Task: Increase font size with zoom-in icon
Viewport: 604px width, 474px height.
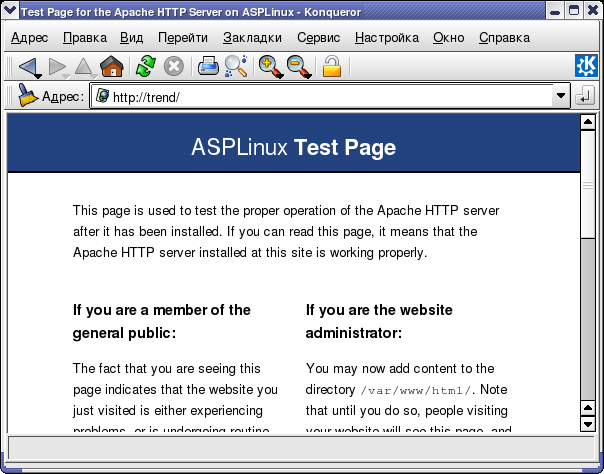Action: pos(270,67)
